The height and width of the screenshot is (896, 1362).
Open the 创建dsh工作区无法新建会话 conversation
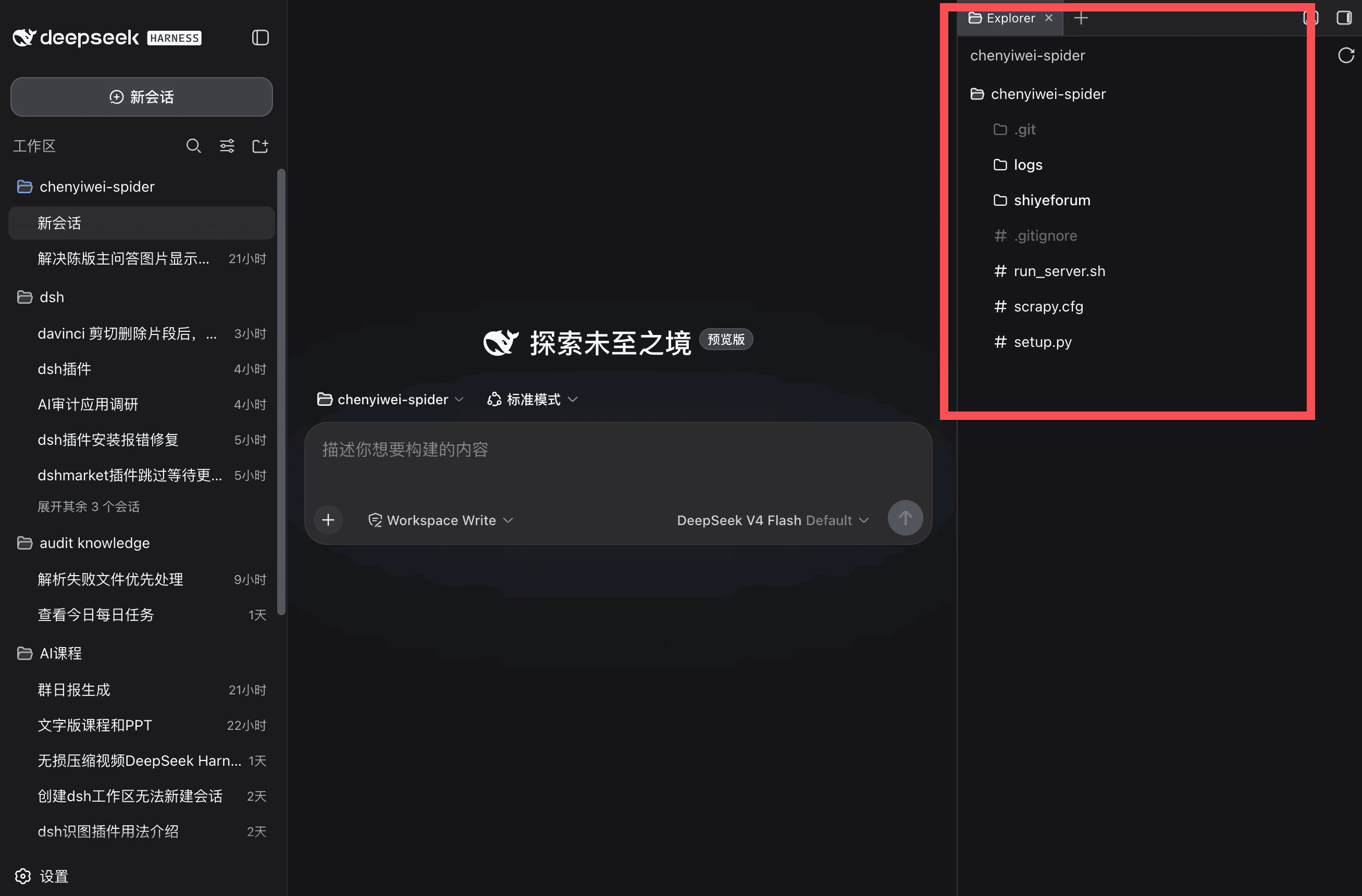pyautogui.click(x=141, y=797)
